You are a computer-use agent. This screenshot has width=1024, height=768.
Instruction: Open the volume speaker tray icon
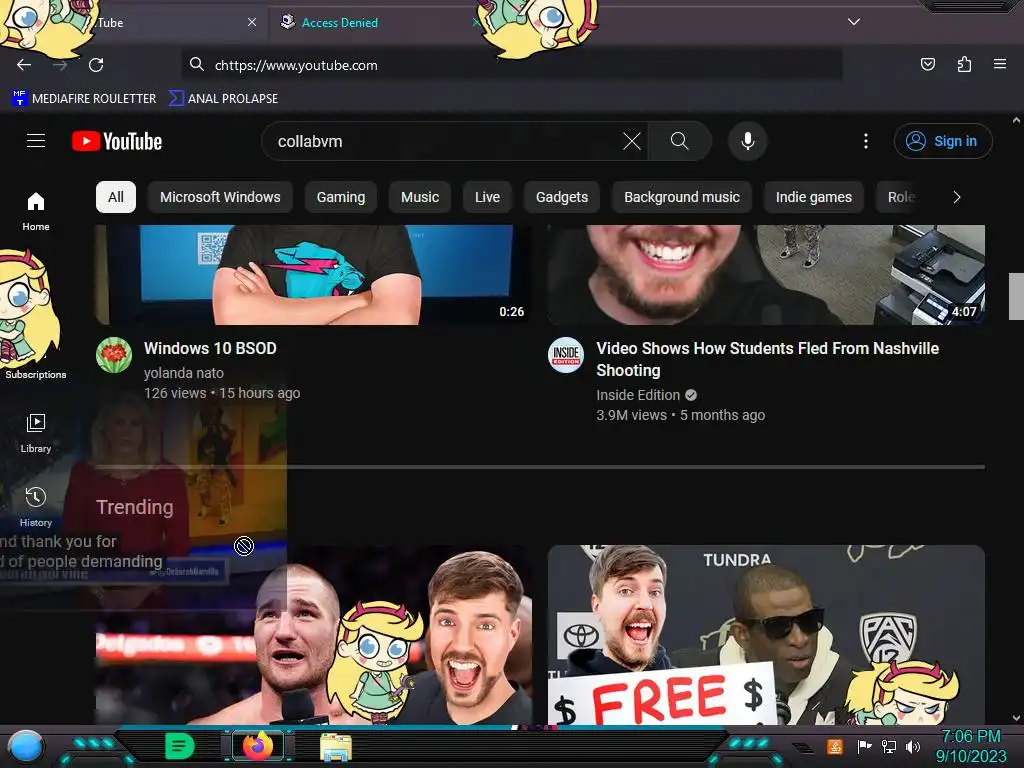click(913, 746)
